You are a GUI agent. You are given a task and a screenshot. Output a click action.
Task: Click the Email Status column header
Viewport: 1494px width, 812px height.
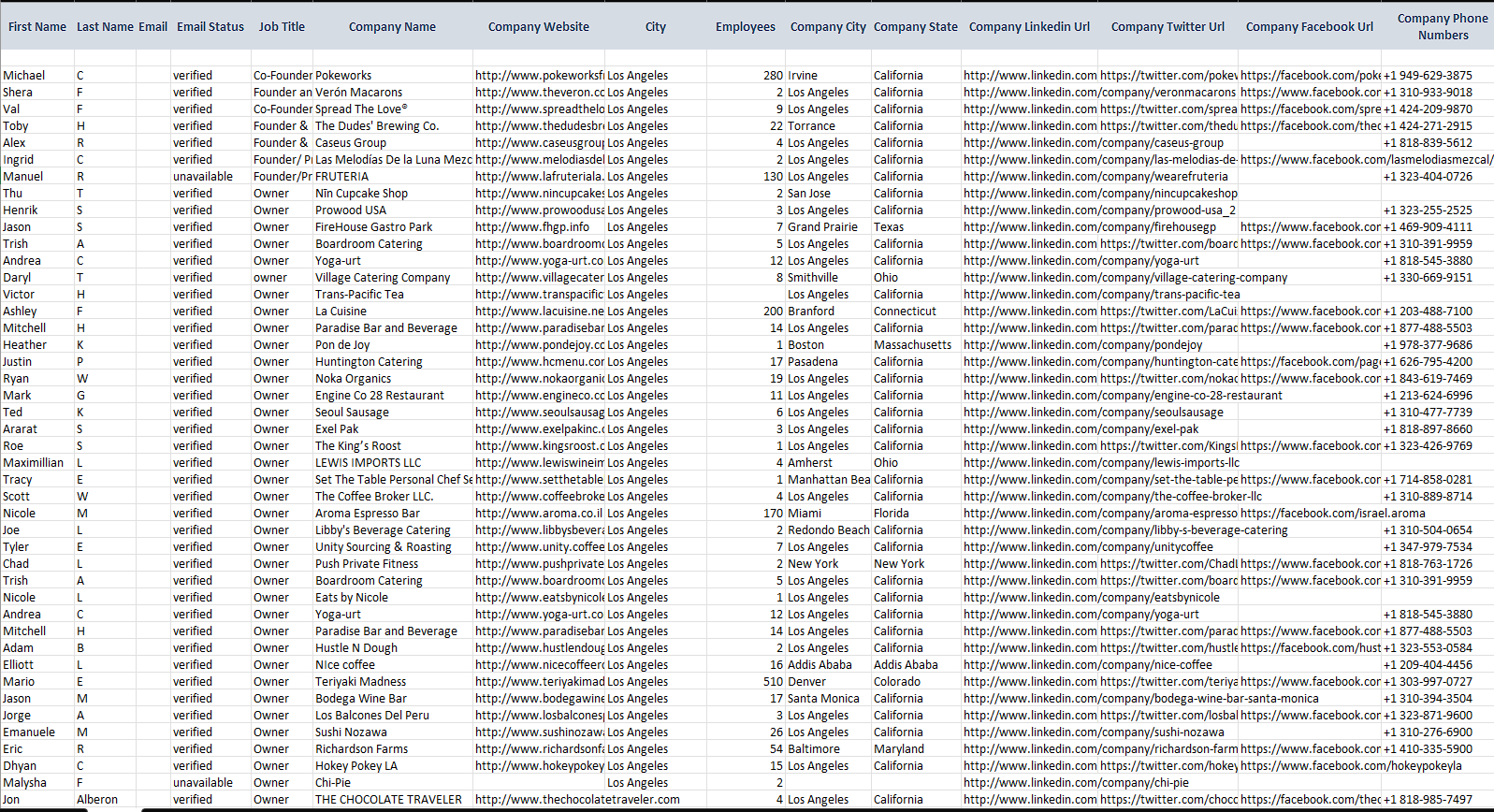click(x=210, y=27)
